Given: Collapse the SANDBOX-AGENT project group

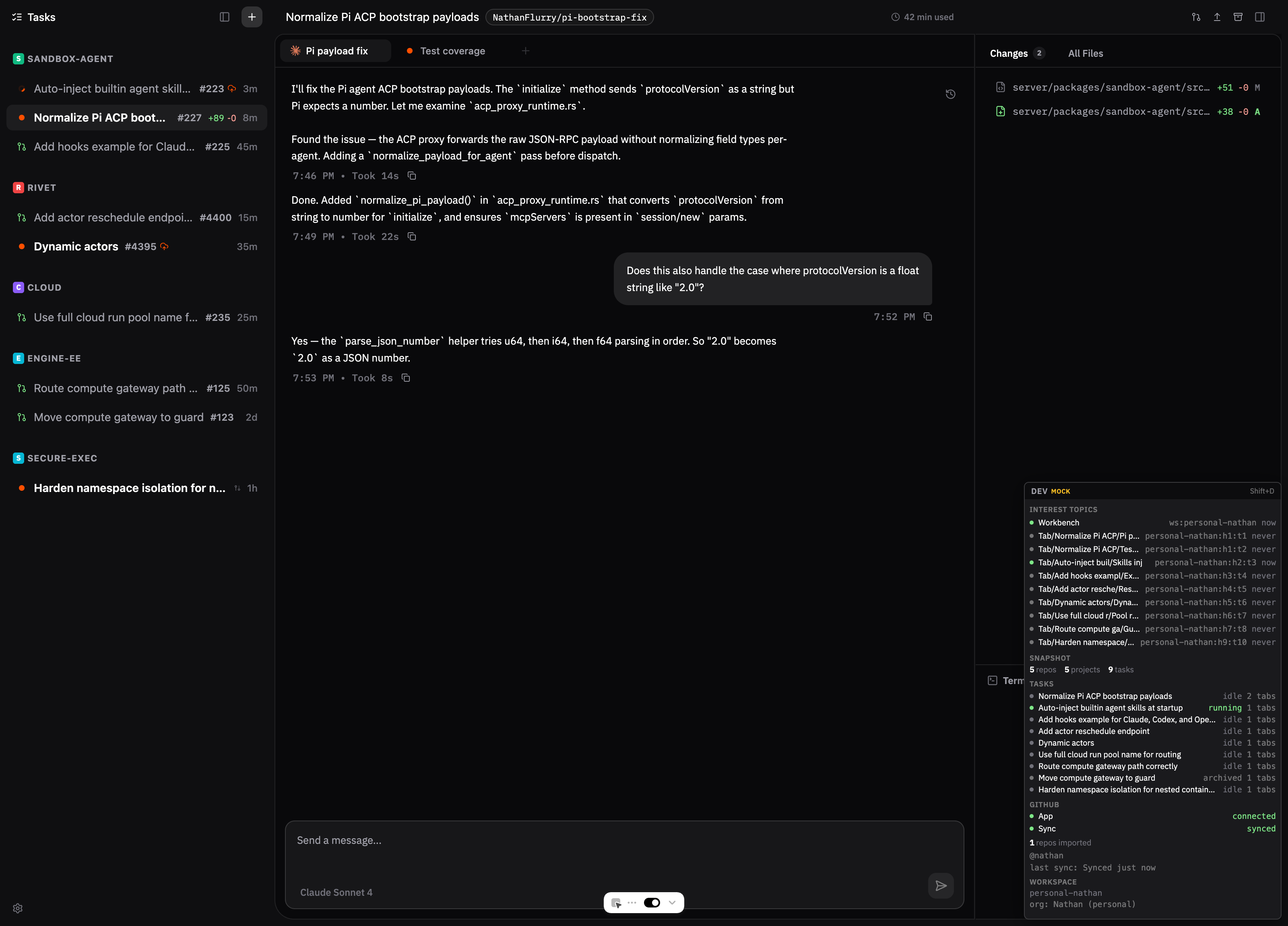Looking at the screenshot, I should tap(70, 58).
